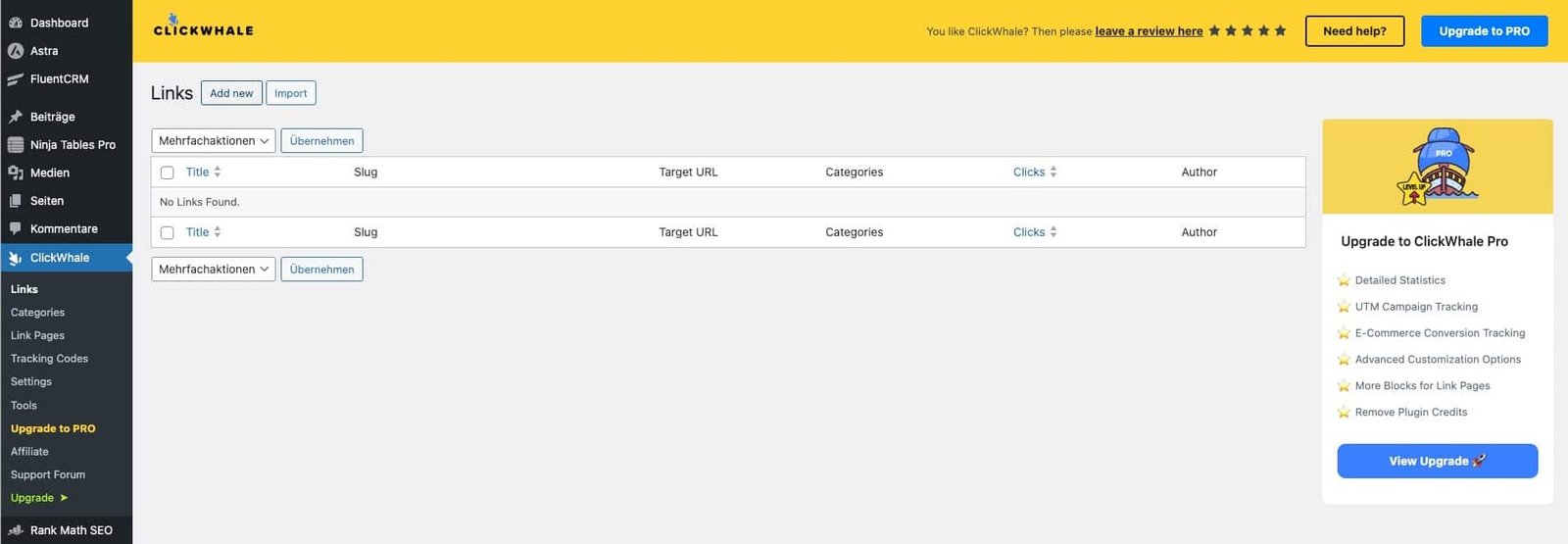
Task: Open the top Mehrfachaktionen dropdown
Action: click(213, 141)
